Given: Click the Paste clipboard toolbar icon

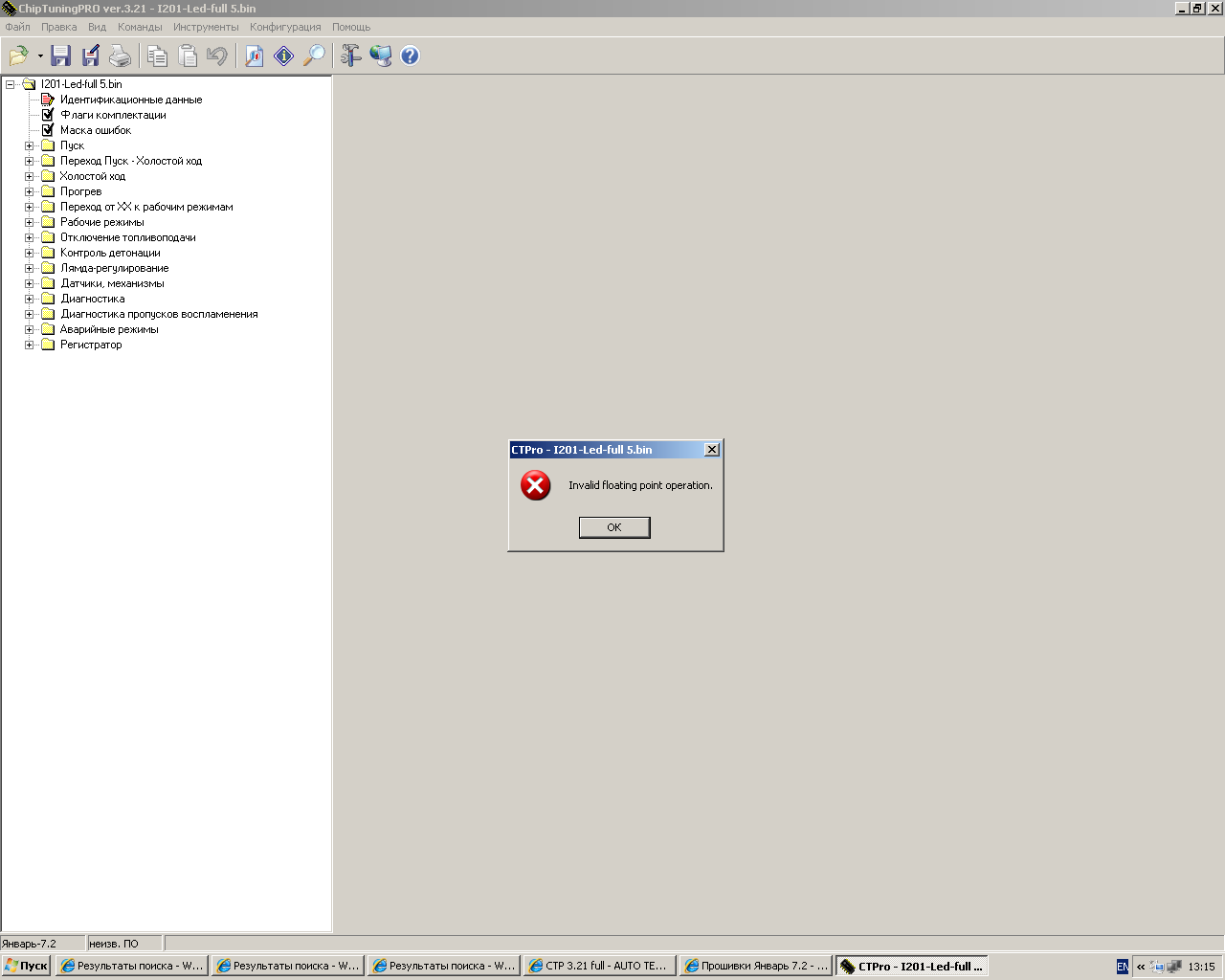Looking at the screenshot, I should pos(188,56).
